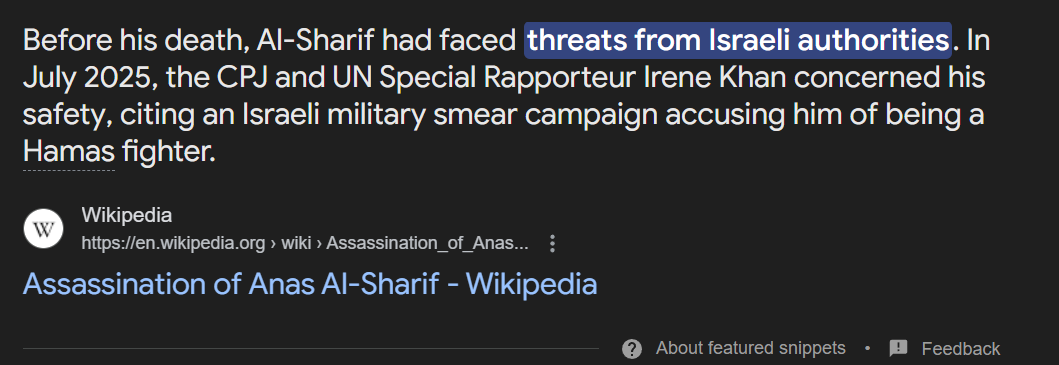
Task: Click the Feedback text link
Action: tap(960, 349)
